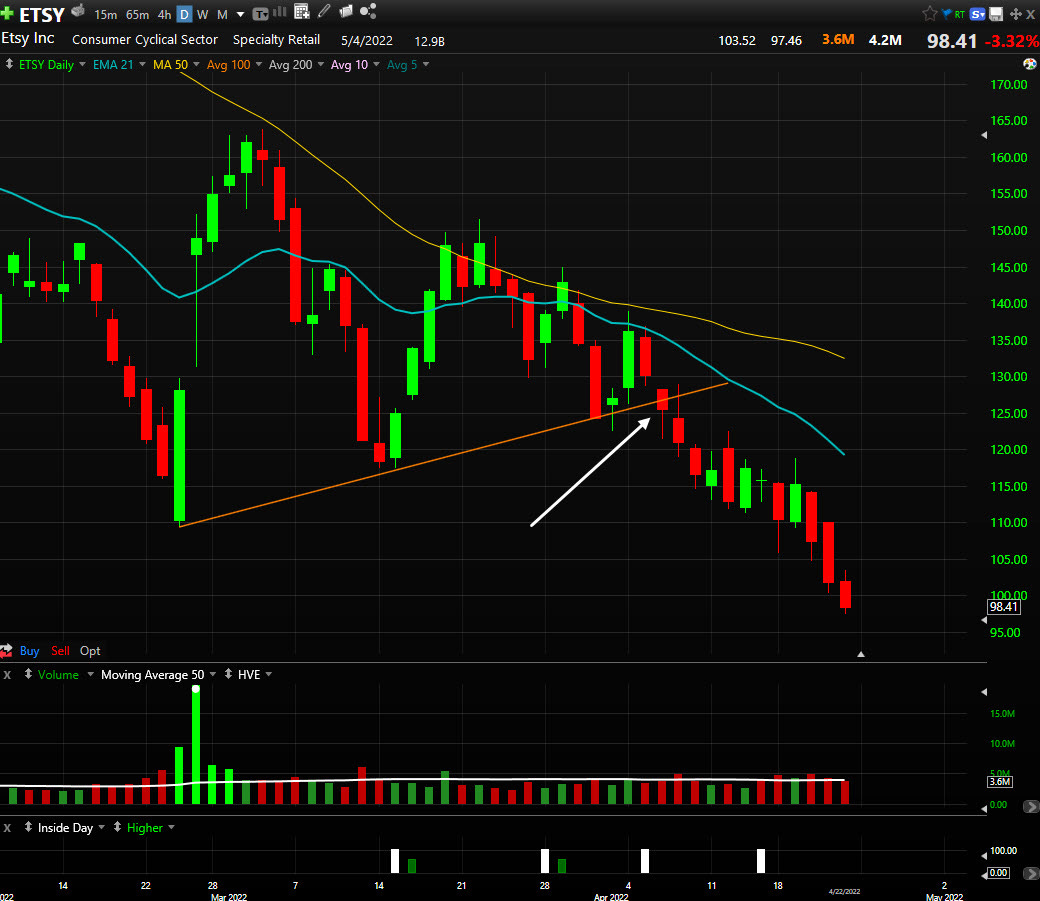Viewport: 1040px width, 901px height.
Task: Click the blue flag icon
Action: point(946,13)
